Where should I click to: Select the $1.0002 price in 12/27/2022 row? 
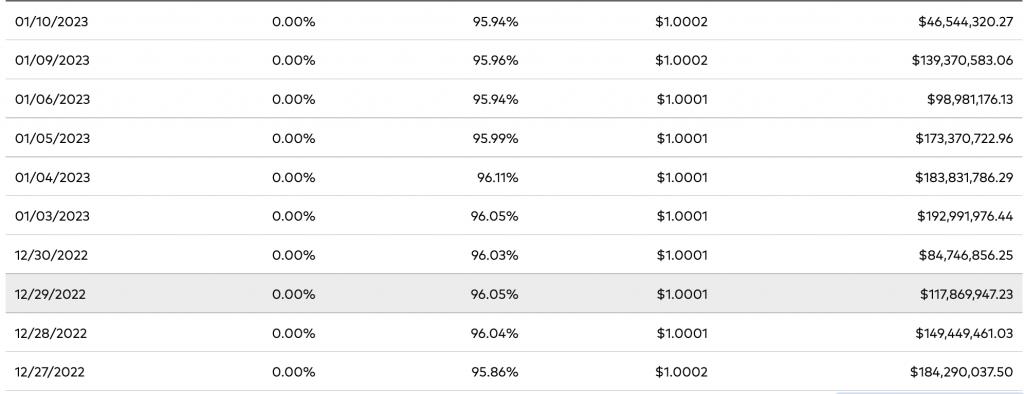click(681, 372)
